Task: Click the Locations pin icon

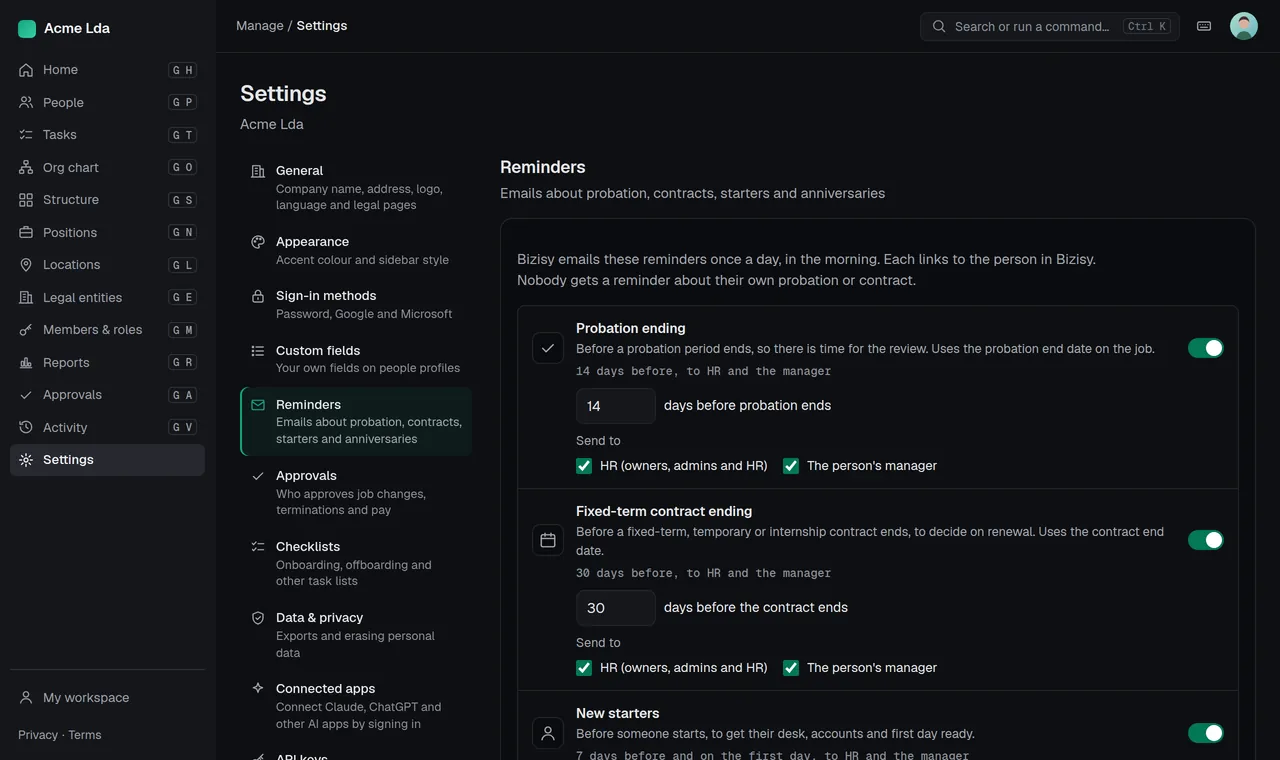Action: click(x=26, y=265)
